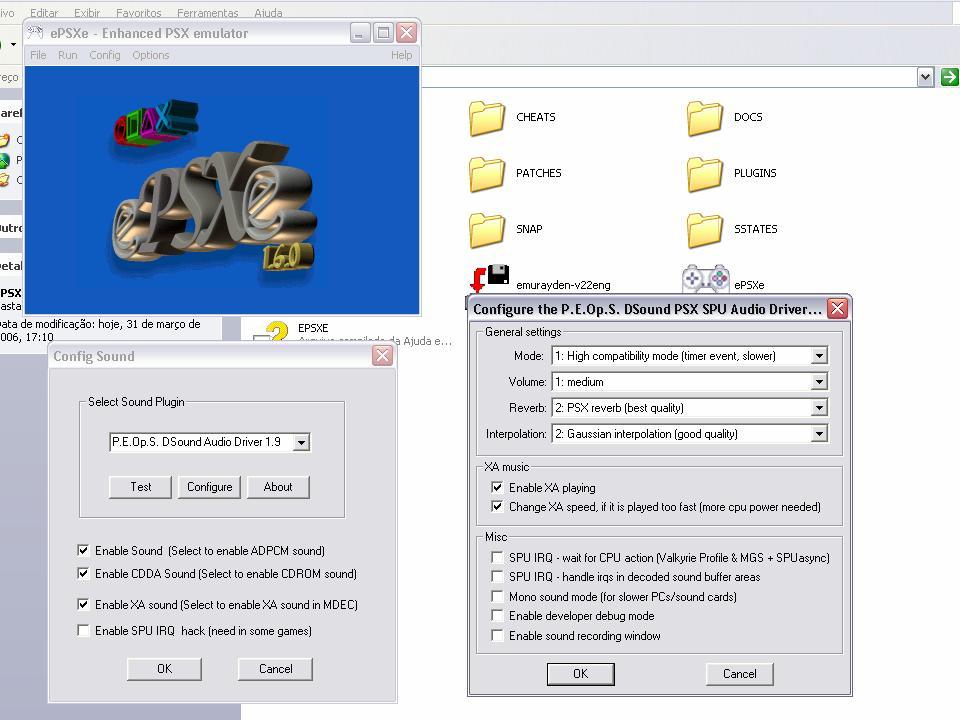960x720 pixels.
Task: Open the Favoritos menu in Explorer
Action: click(138, 13)
